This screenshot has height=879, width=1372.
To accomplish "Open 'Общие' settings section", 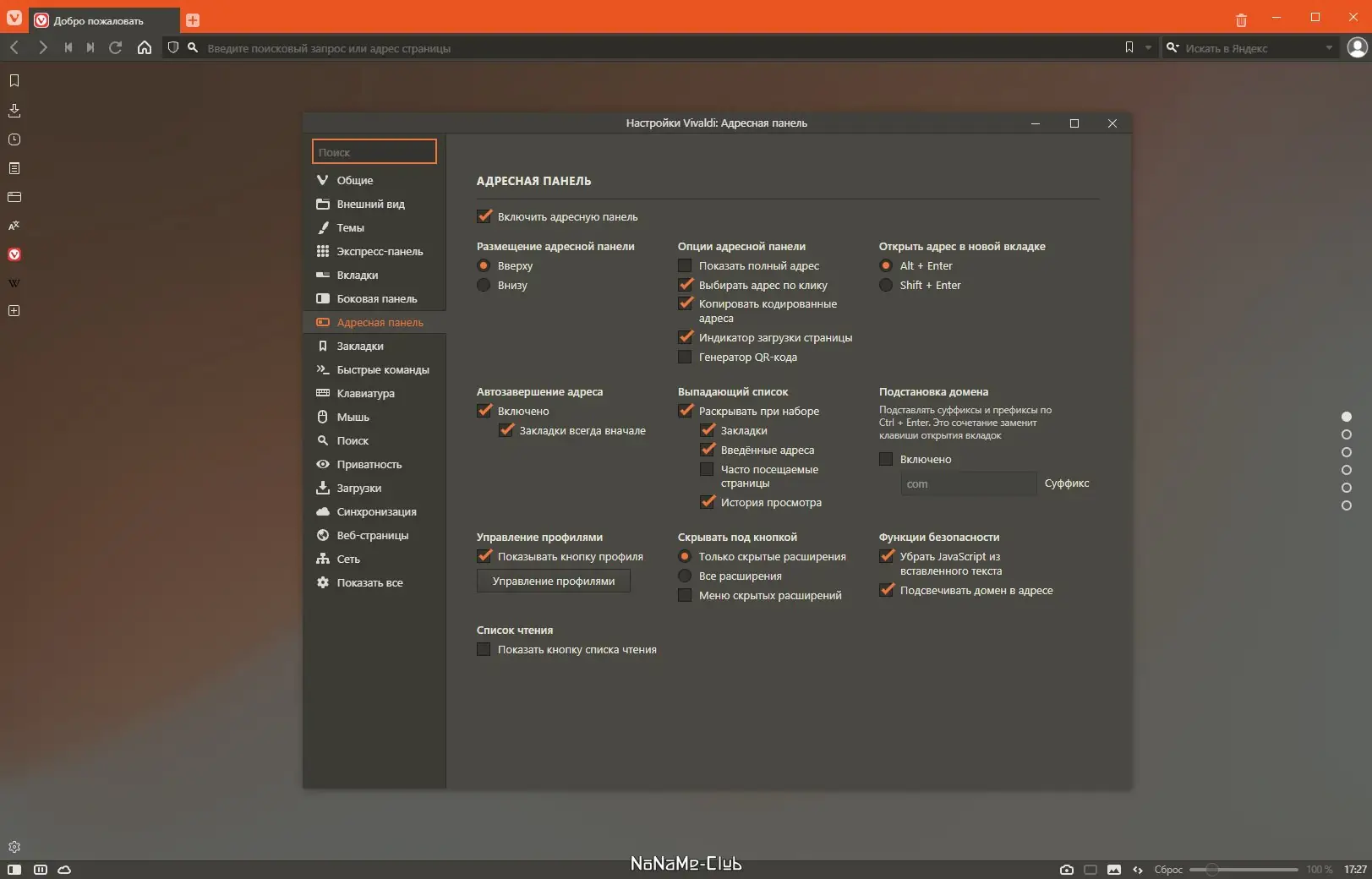I will 374,180.
